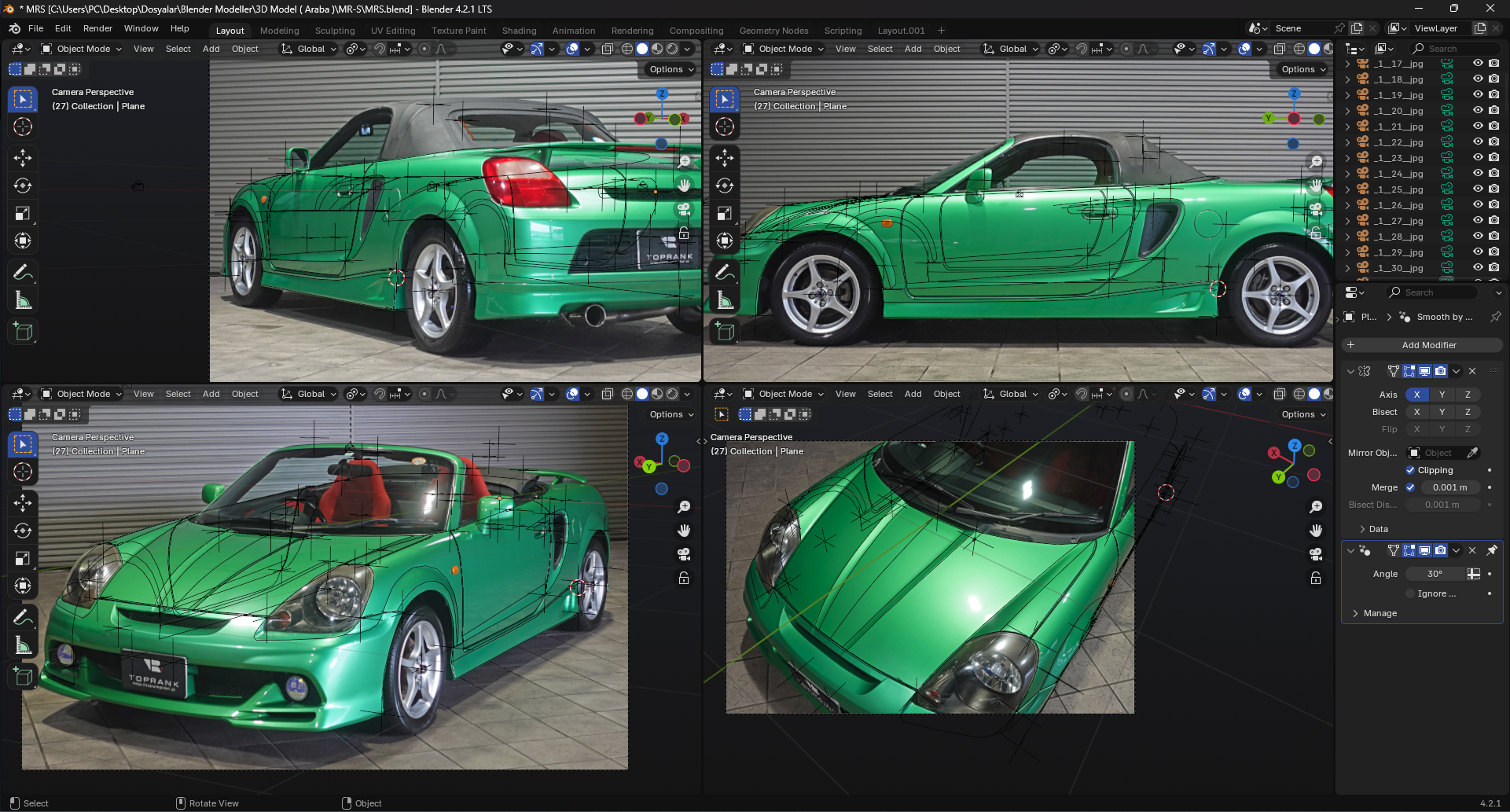The width and height of the screenshot is (1510, 812).
Task: Switch to the Shading workspace tab
Action: pos(519,31)
